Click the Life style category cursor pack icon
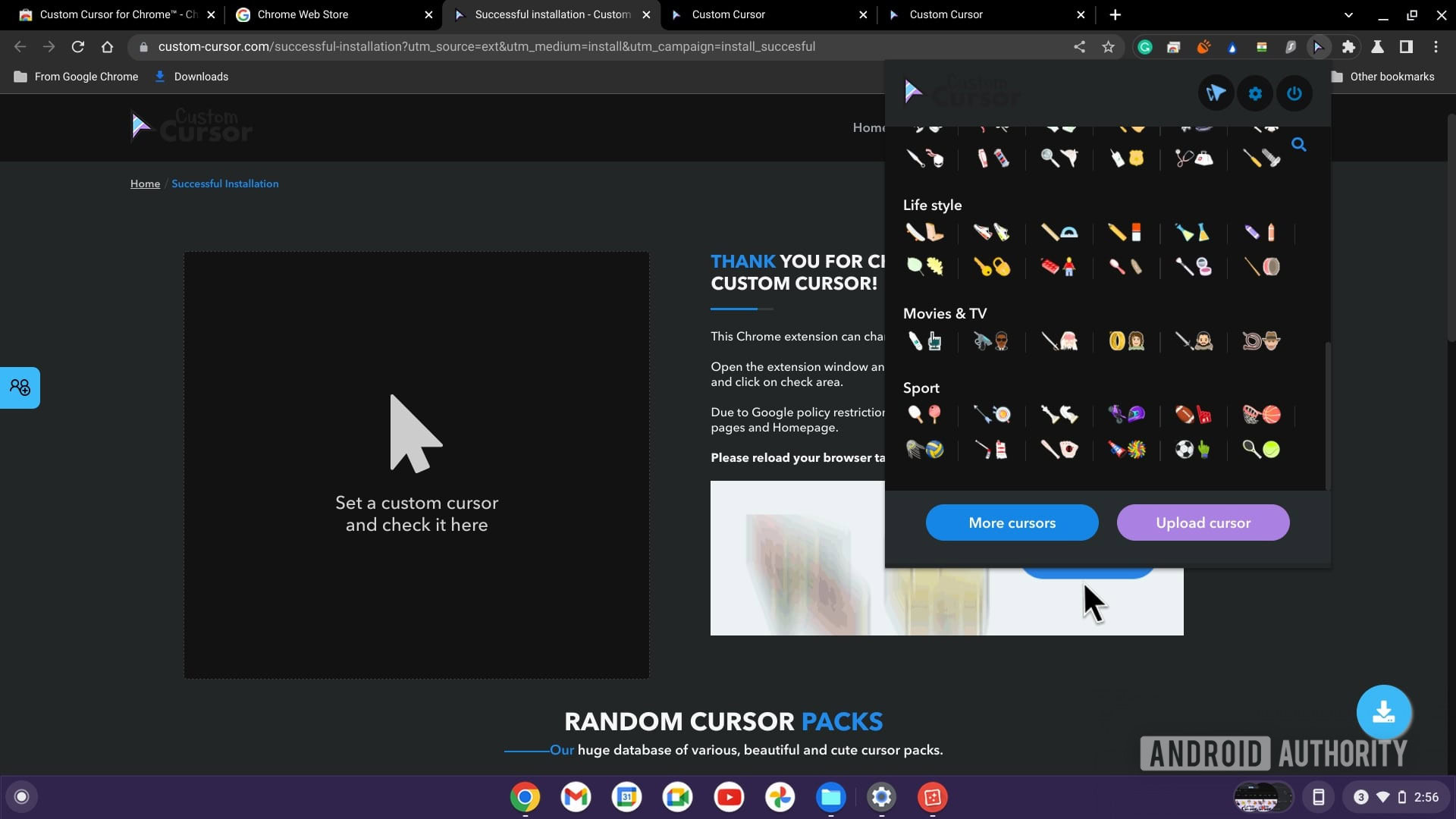 [924, 232]
